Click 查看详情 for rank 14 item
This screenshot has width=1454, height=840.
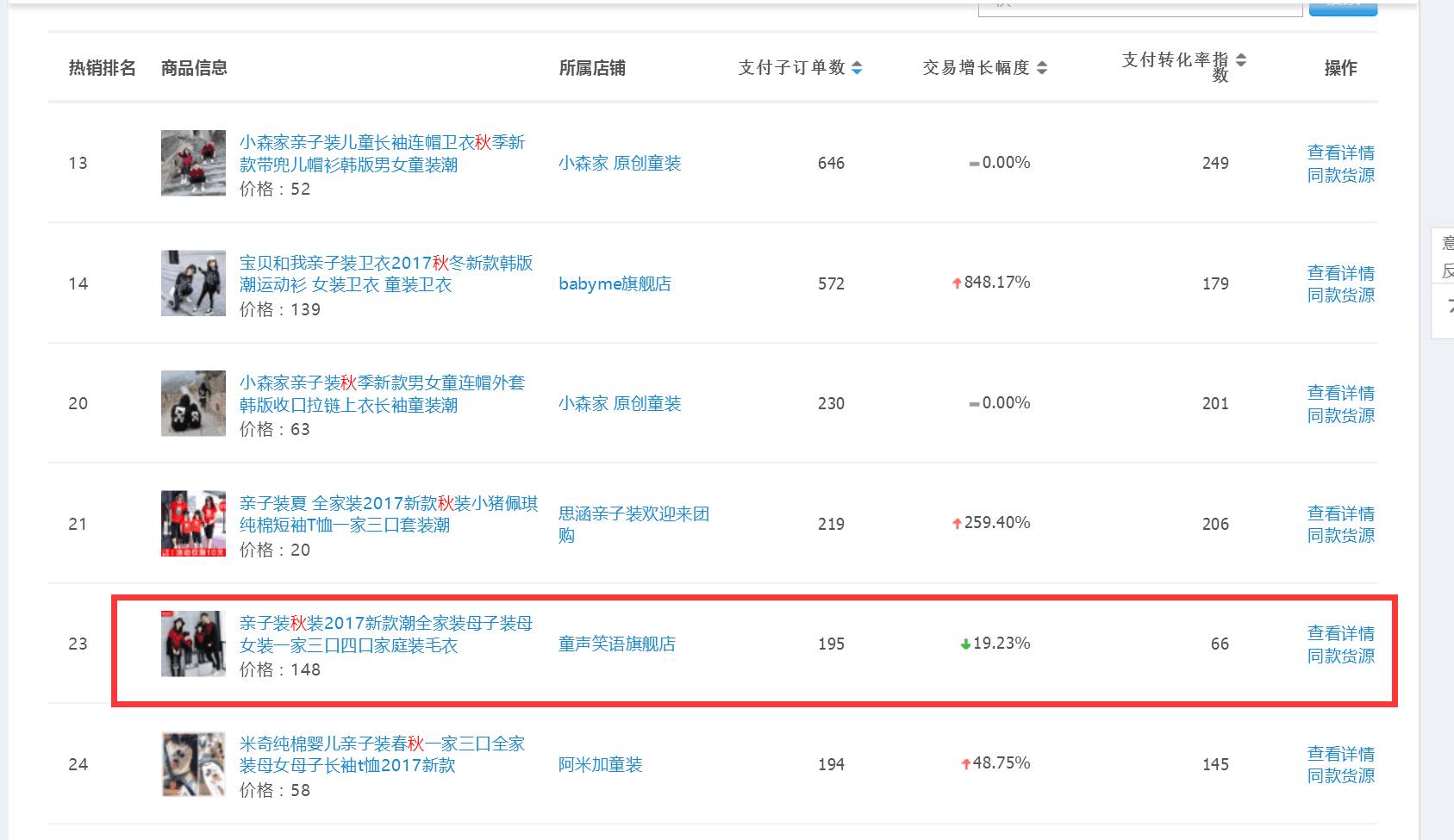pyautogui.click(x=1341, y=273)
